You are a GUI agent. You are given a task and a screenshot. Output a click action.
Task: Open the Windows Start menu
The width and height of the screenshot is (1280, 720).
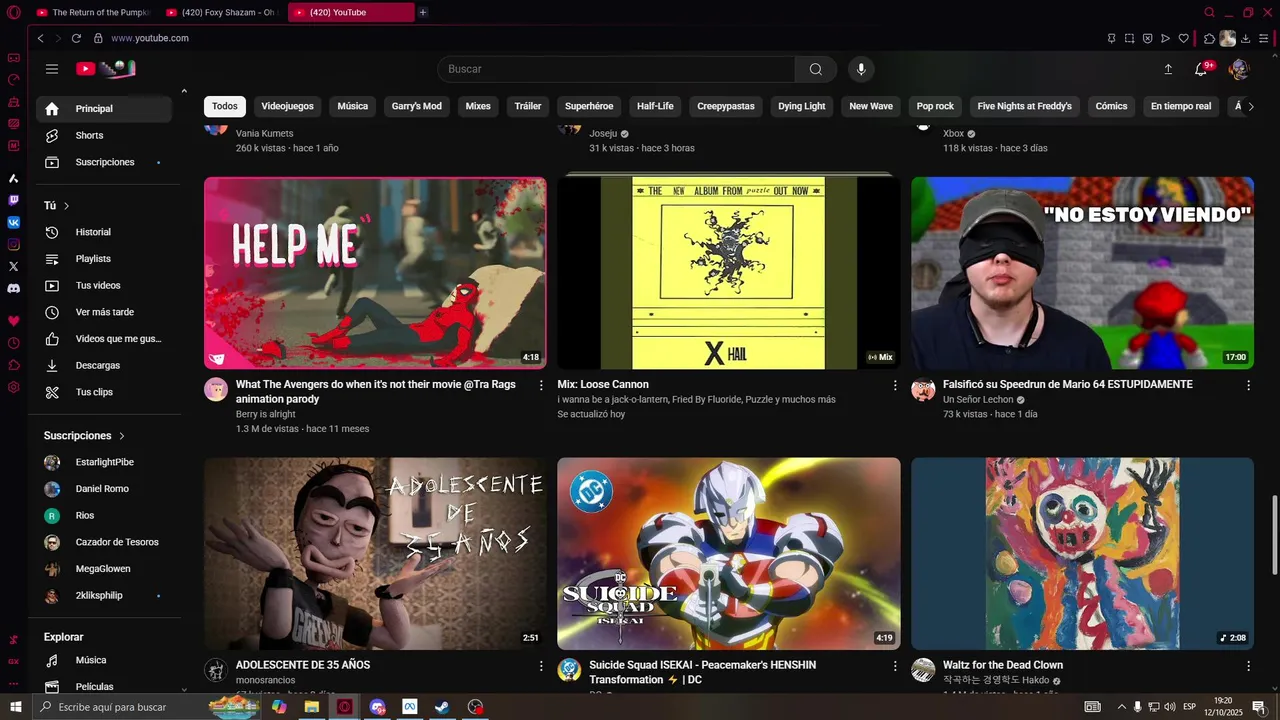[x=15, y=707]
